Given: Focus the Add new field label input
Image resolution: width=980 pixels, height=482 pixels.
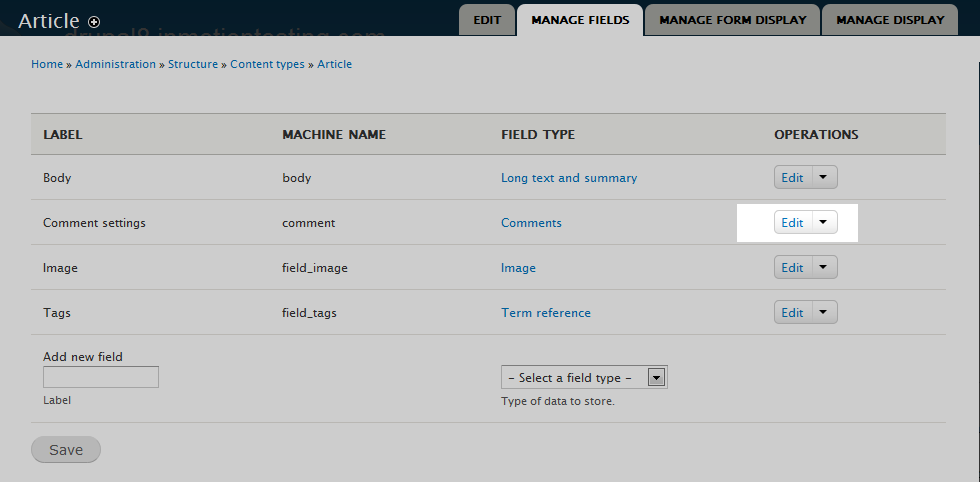Looking at the screenshot, I should click(x=101, y=377).
